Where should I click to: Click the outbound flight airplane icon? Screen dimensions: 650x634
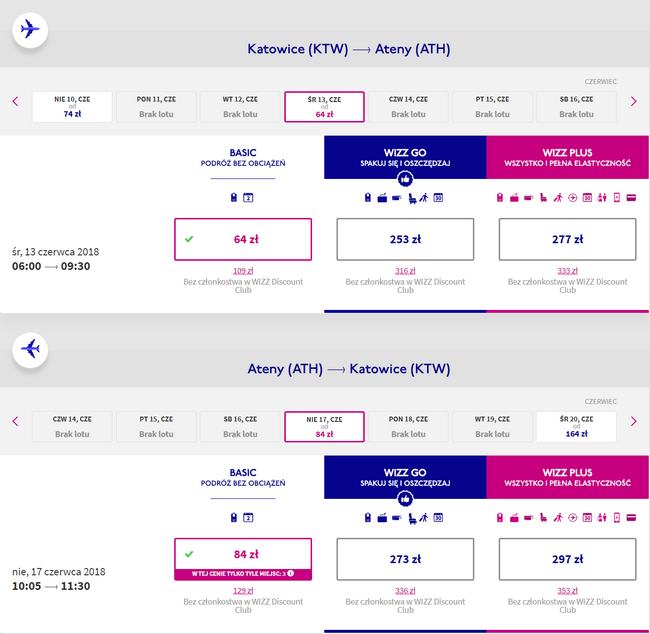tap(30, 30)
